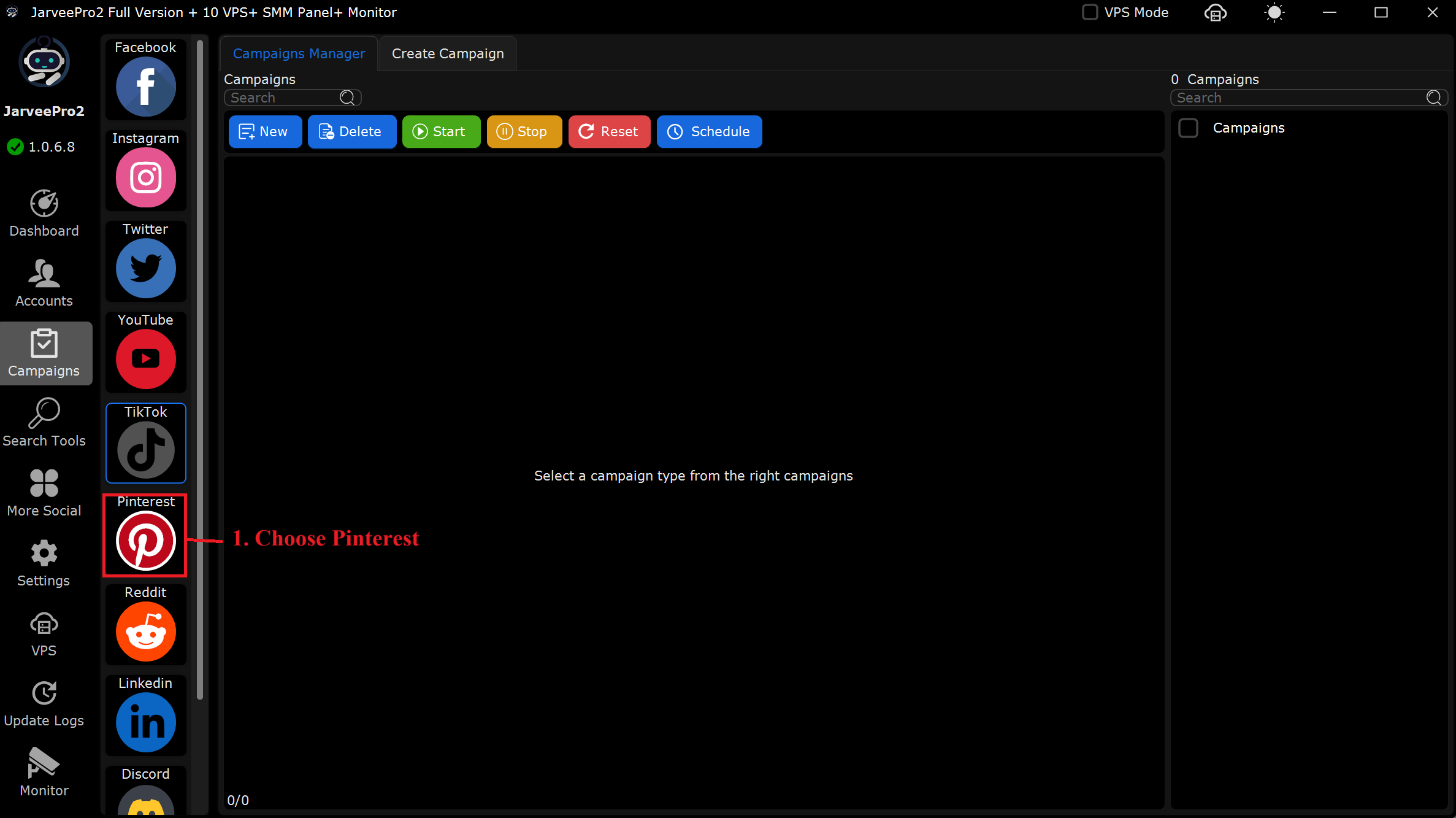Open the YouTube platform icon
This screenshot has width=1456, height=818.
[x=145, y=359]
